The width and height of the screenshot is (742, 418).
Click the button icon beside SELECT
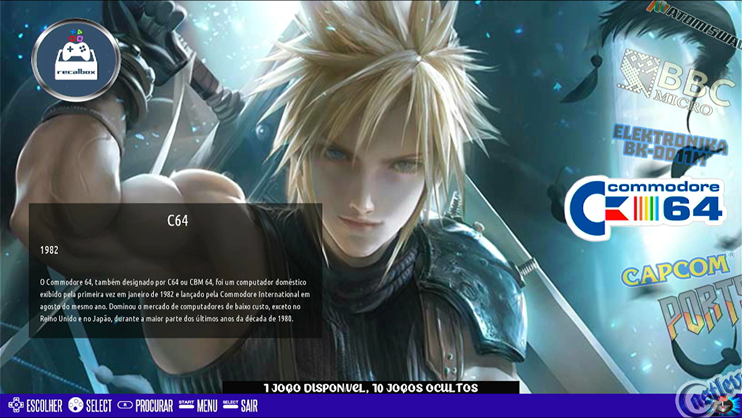pyautogui.click(x=75, y=405)
